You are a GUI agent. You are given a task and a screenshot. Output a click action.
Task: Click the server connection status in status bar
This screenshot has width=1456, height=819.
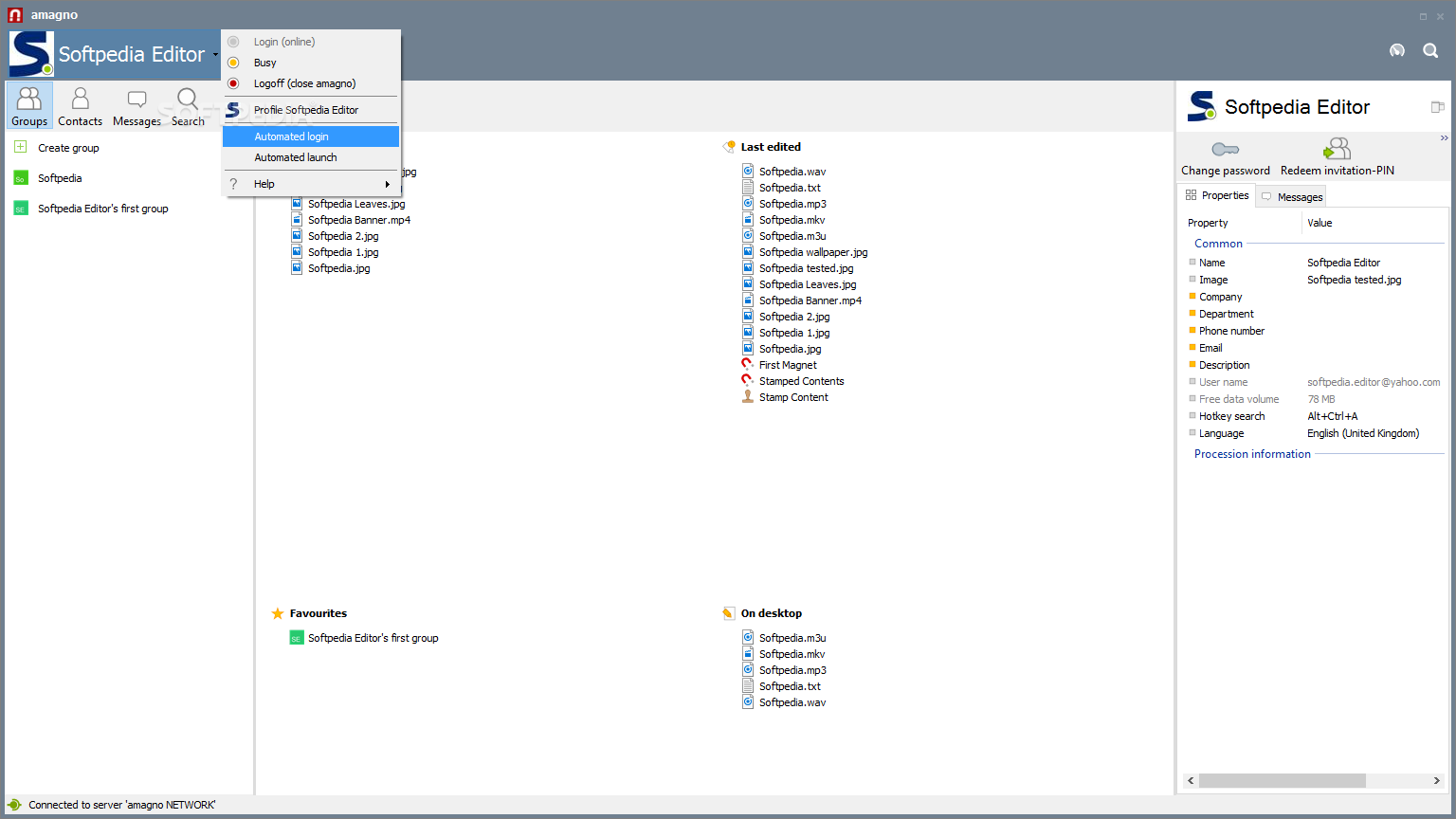pos(121,805)
